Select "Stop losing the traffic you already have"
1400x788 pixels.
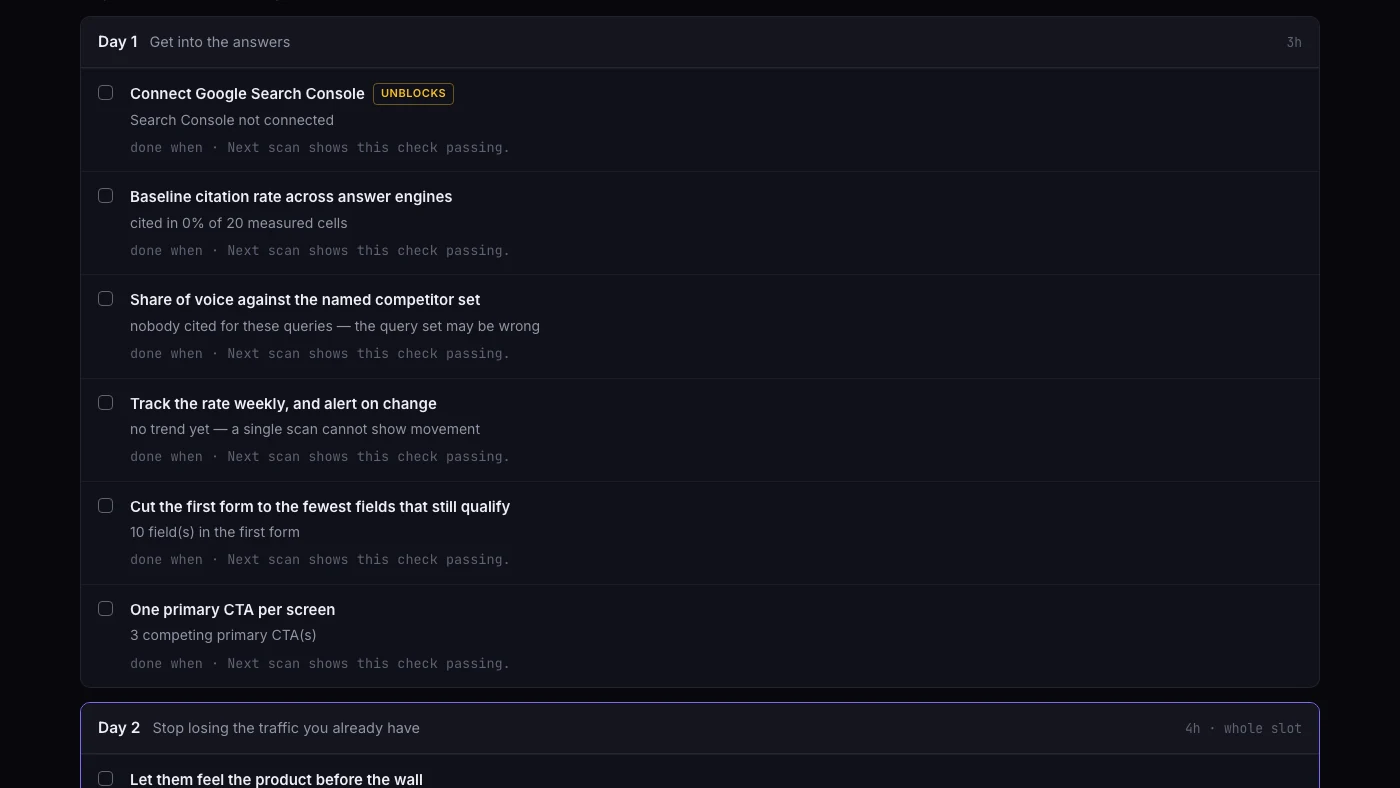click(x=286, y=728)
